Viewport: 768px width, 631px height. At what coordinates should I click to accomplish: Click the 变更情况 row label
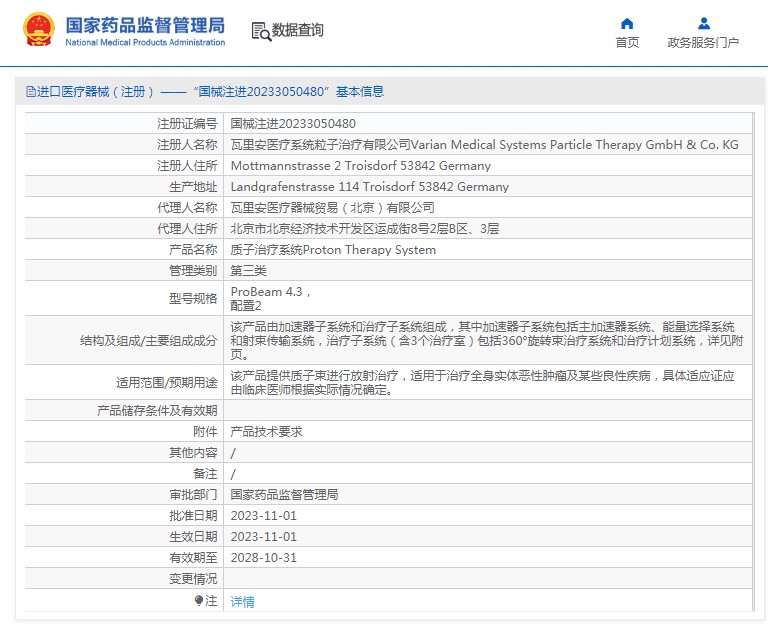point(193,579)
